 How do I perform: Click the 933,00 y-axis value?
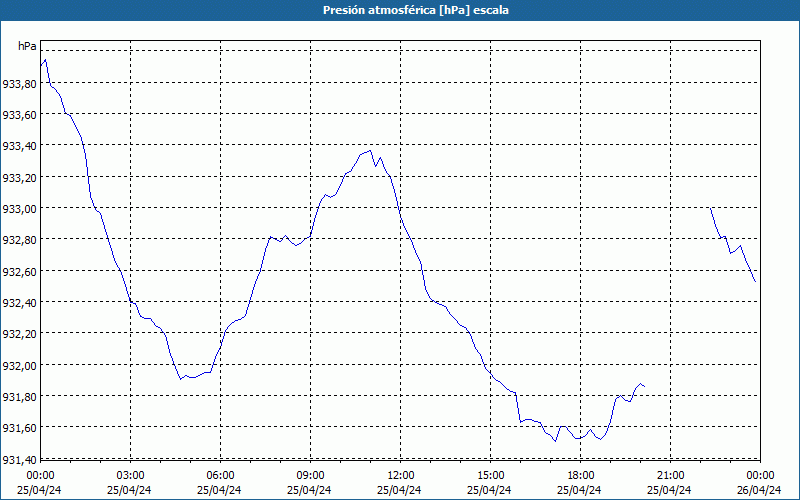19,209
